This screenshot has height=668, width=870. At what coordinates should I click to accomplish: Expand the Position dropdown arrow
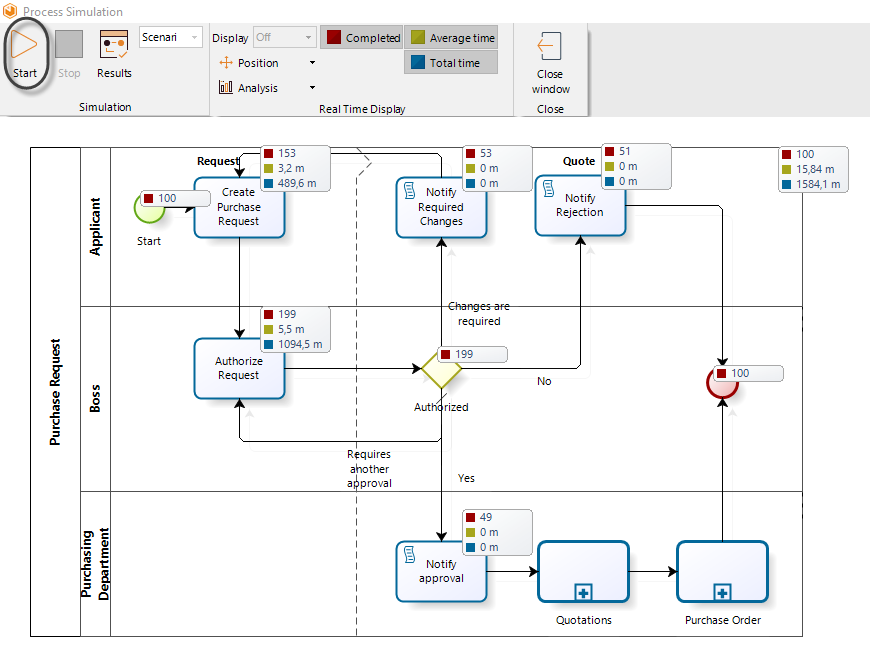tap(312, 63)
